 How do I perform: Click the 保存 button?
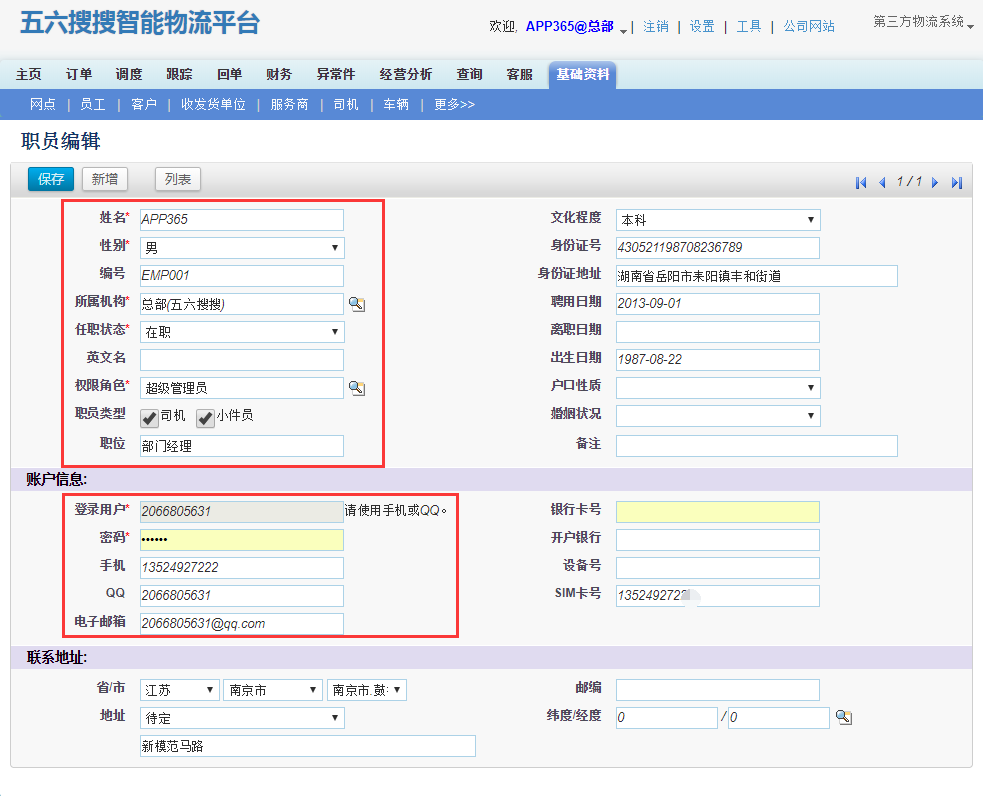[x=51, y=179]
